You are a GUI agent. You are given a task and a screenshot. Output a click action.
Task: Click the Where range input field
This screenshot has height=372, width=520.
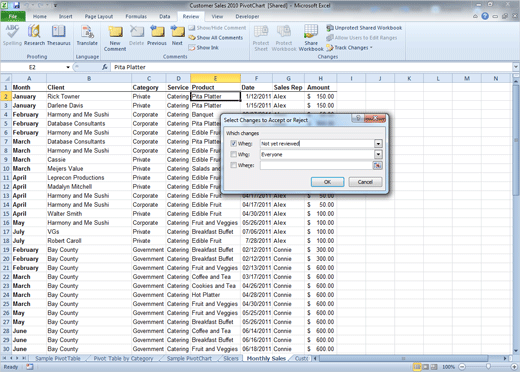pyautogui.click(x=316, y=165)
